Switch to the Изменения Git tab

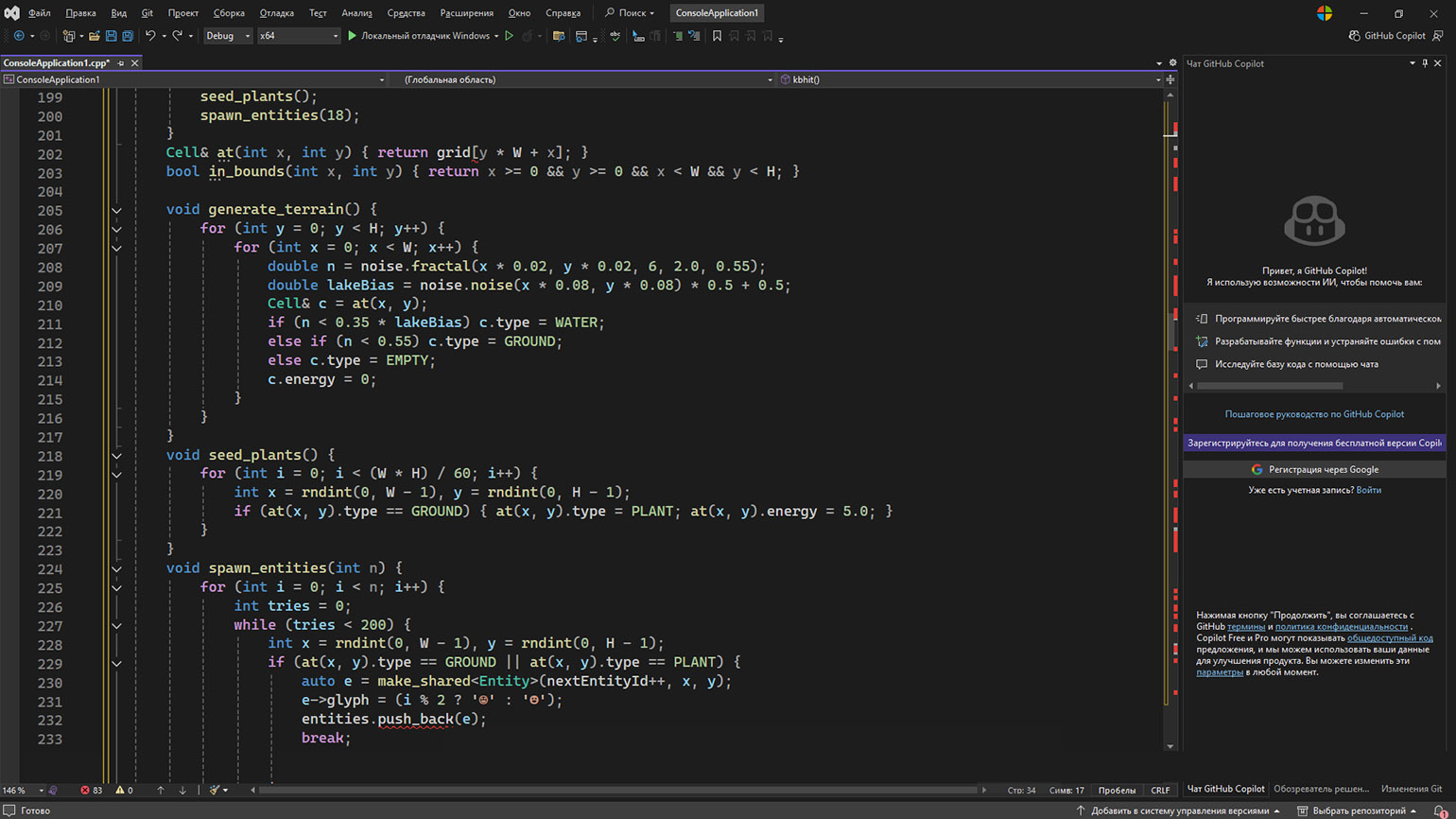(1411, 789)
